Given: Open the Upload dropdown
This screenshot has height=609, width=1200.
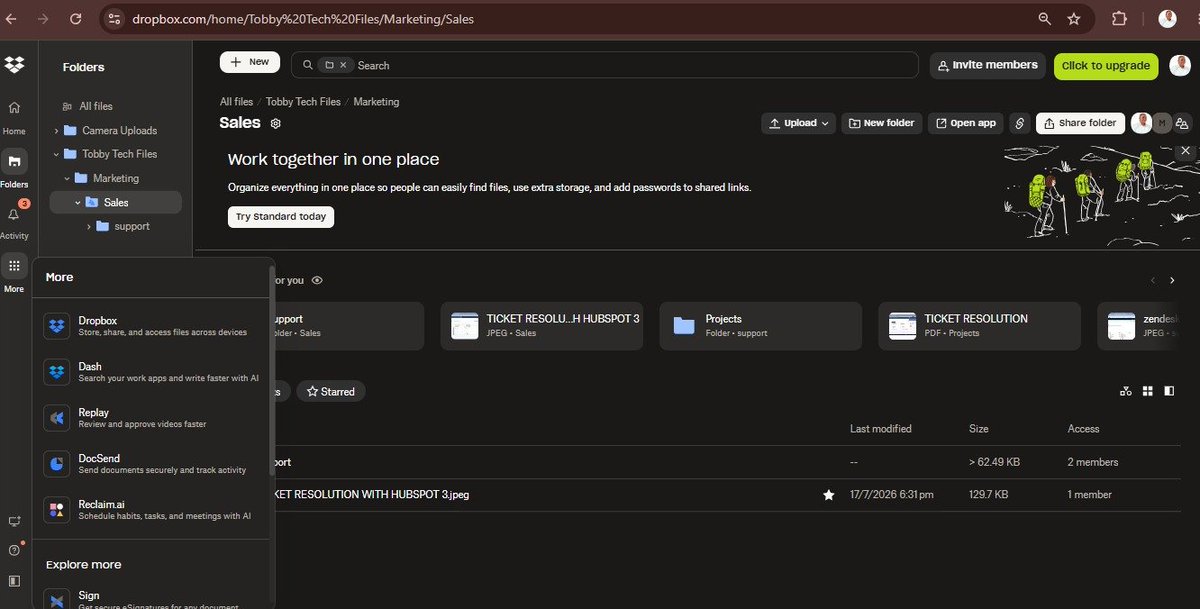Looking at the screenshot, I should click(x=799, y=123).
